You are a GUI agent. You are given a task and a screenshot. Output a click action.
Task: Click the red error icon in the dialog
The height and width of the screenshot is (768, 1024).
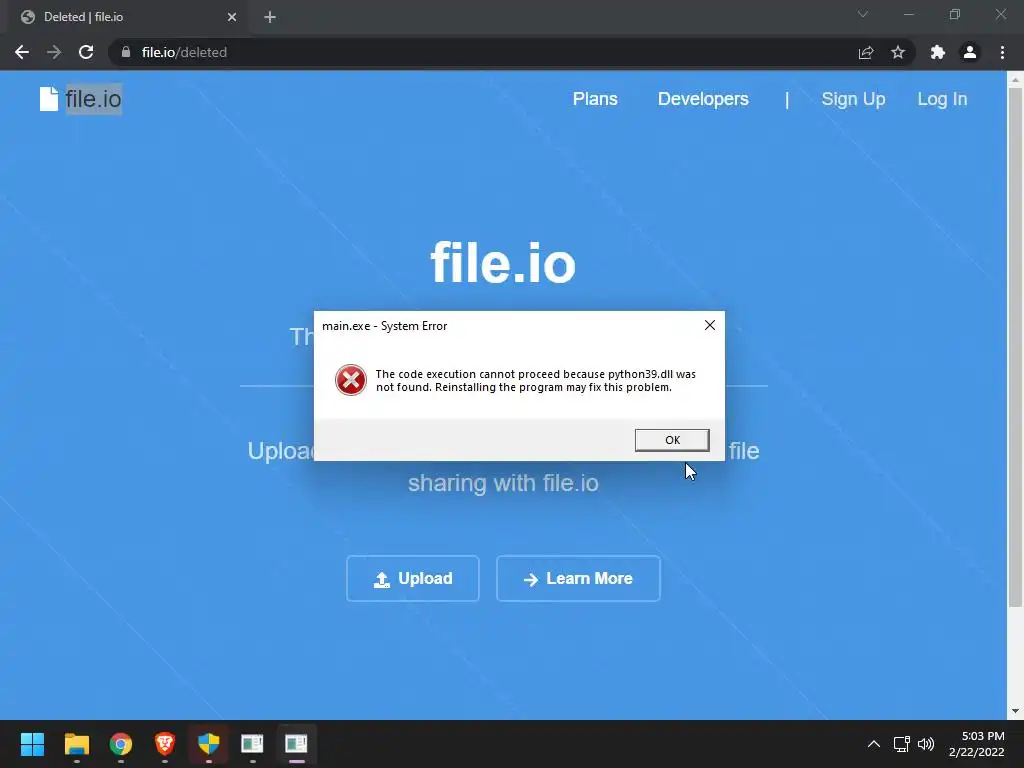pyautogui.click(x=351, y=380)
